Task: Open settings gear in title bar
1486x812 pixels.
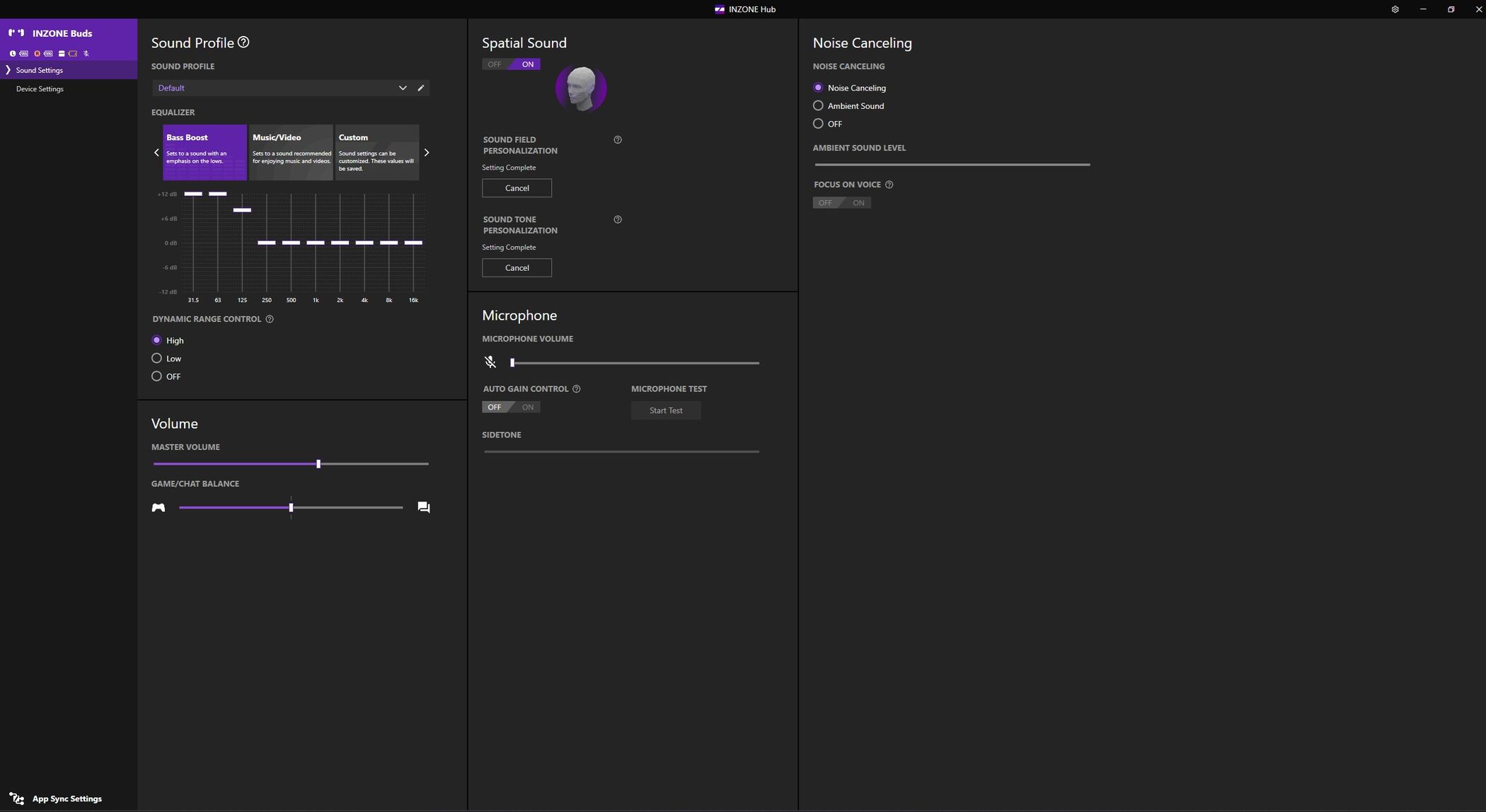Action: coord(1395,9)
